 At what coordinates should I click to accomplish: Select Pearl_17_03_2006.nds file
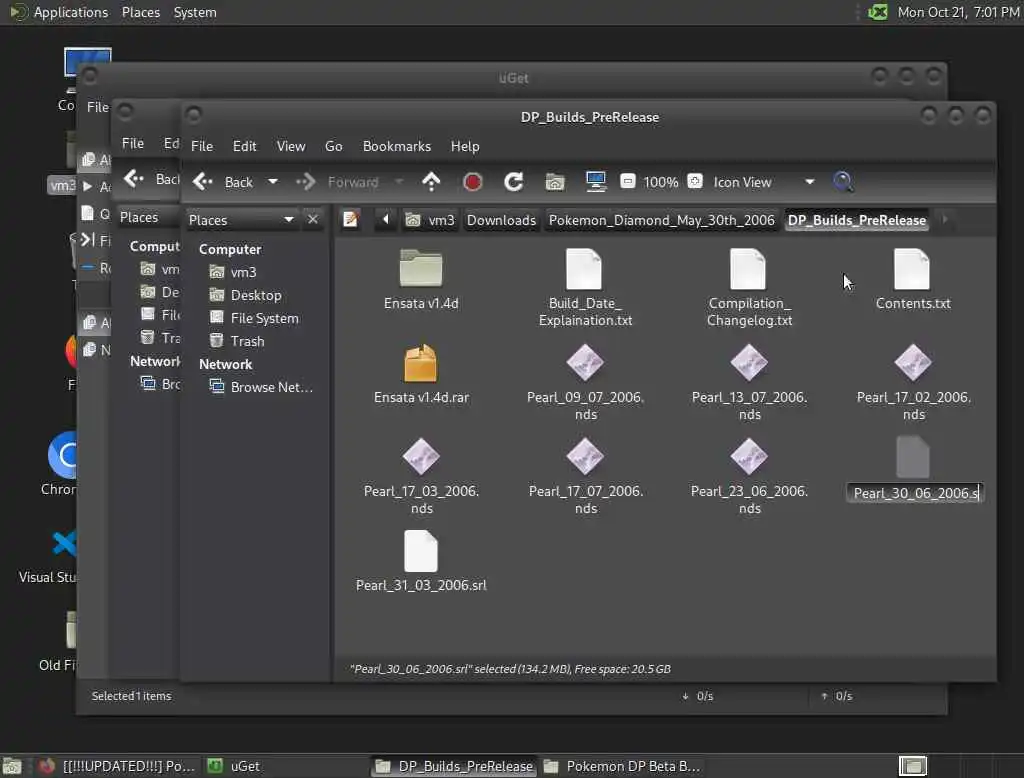click(x=421, y=476)
